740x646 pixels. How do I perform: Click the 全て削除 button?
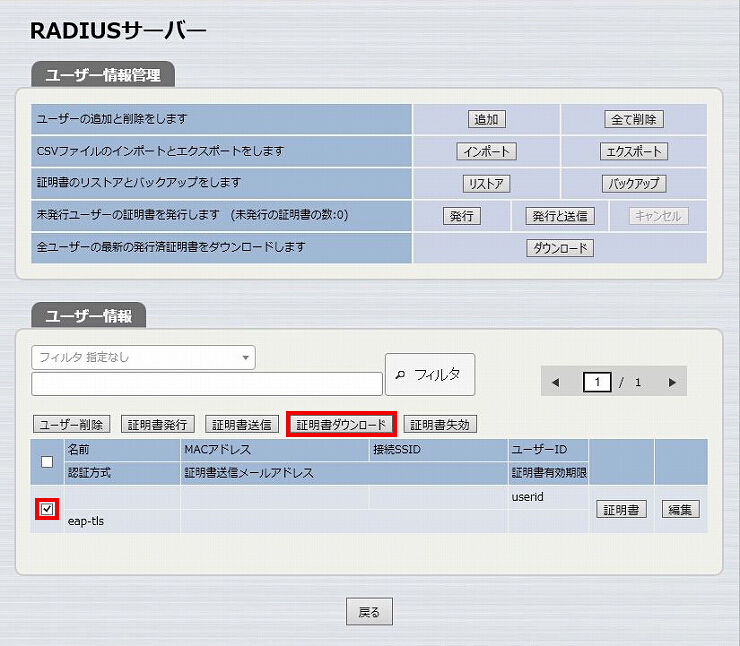click(634, 119)
